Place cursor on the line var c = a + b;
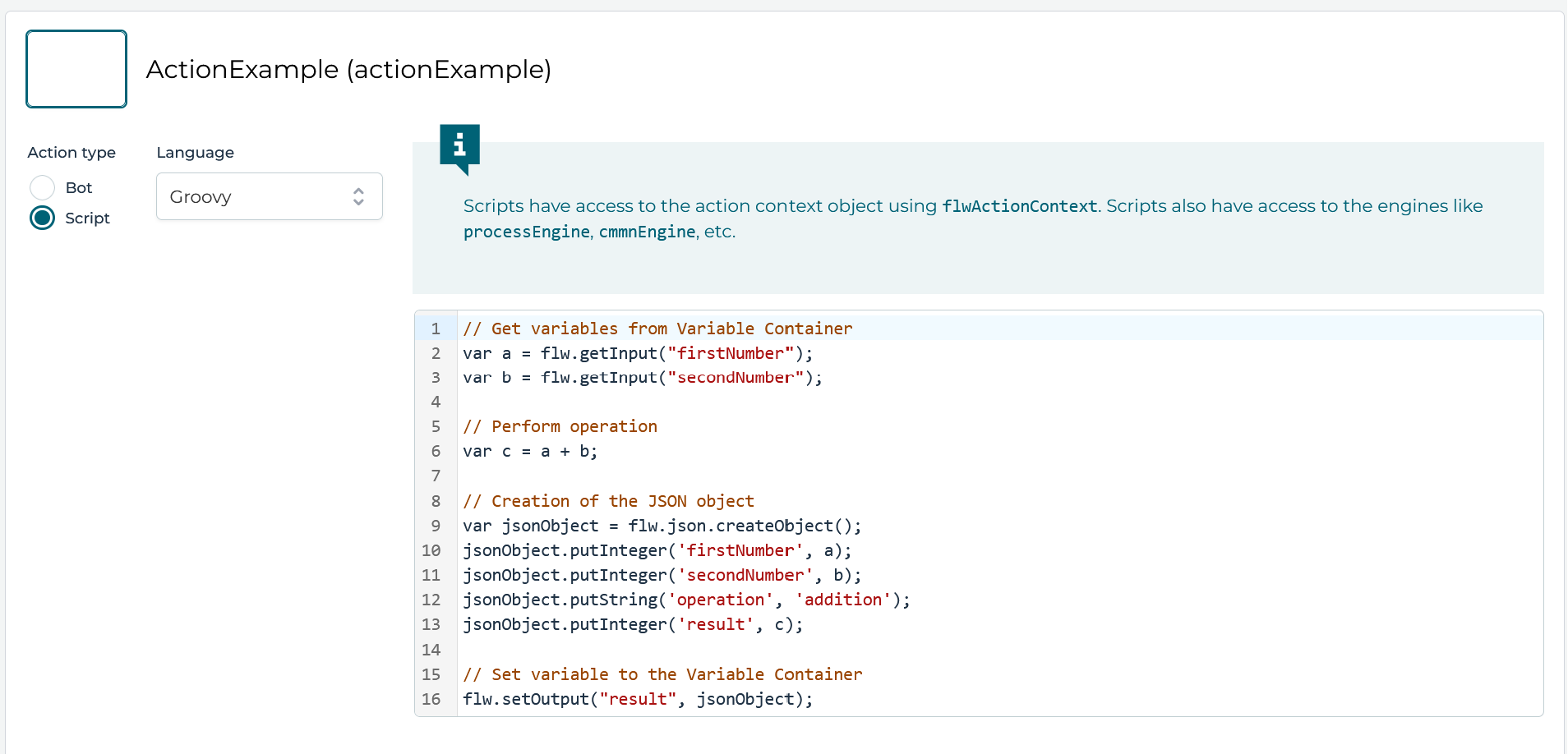The width and height of the screenshot is (1568, 754). coord(530,451)
